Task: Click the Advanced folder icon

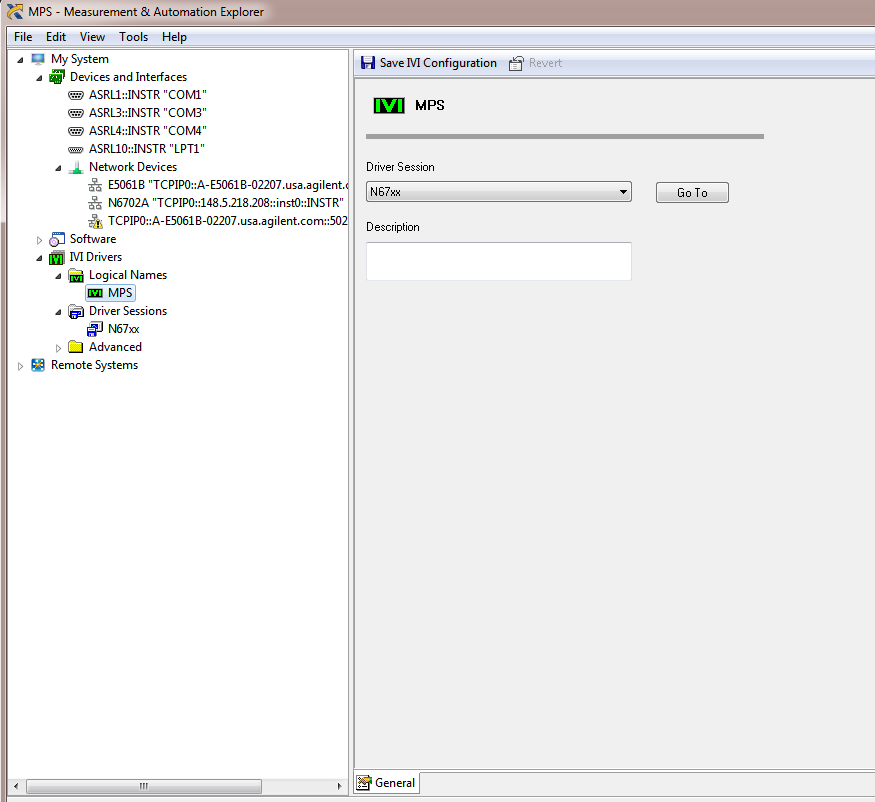Action: (75, 347)
